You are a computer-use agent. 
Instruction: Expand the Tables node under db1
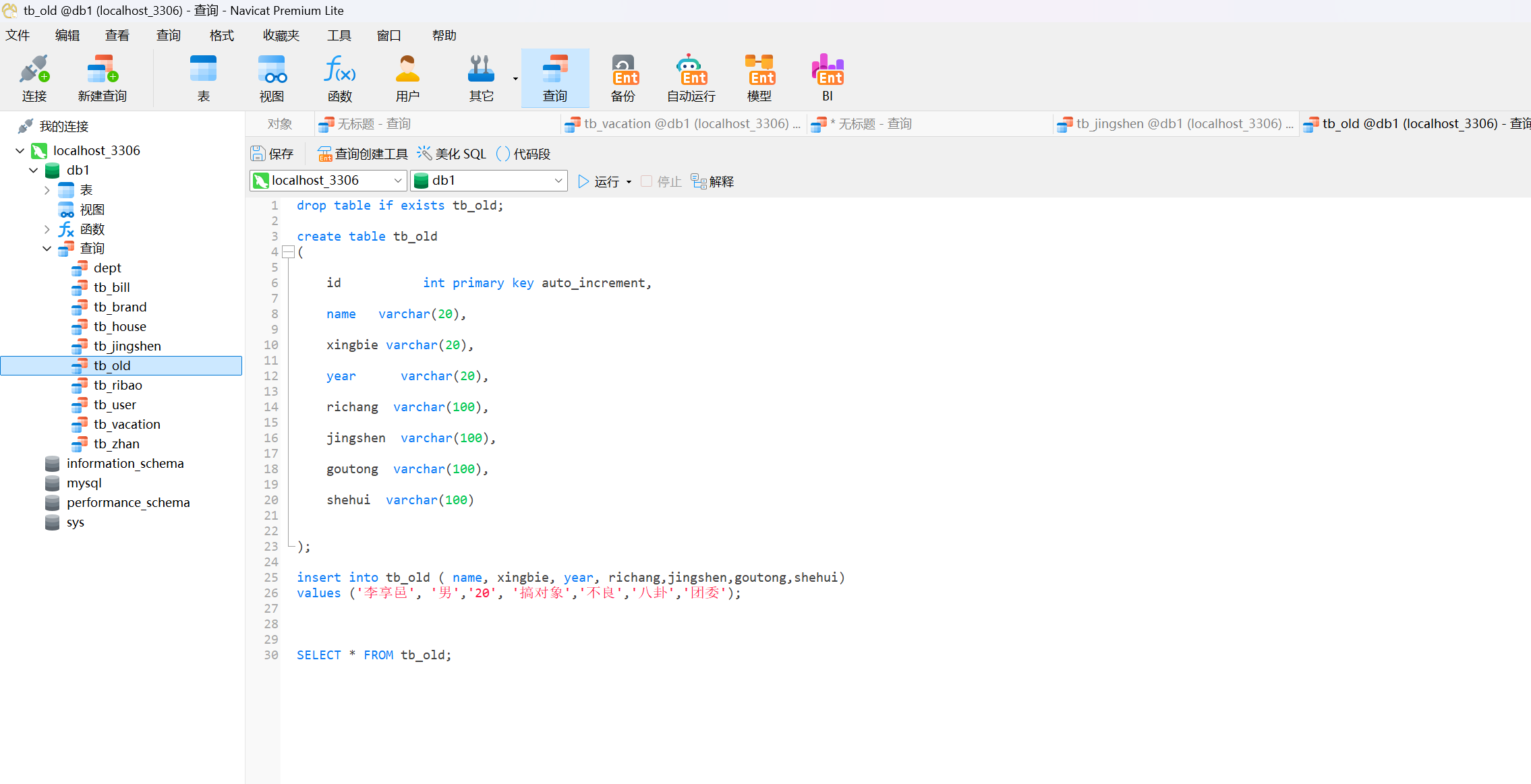click(x=47, y=190)
